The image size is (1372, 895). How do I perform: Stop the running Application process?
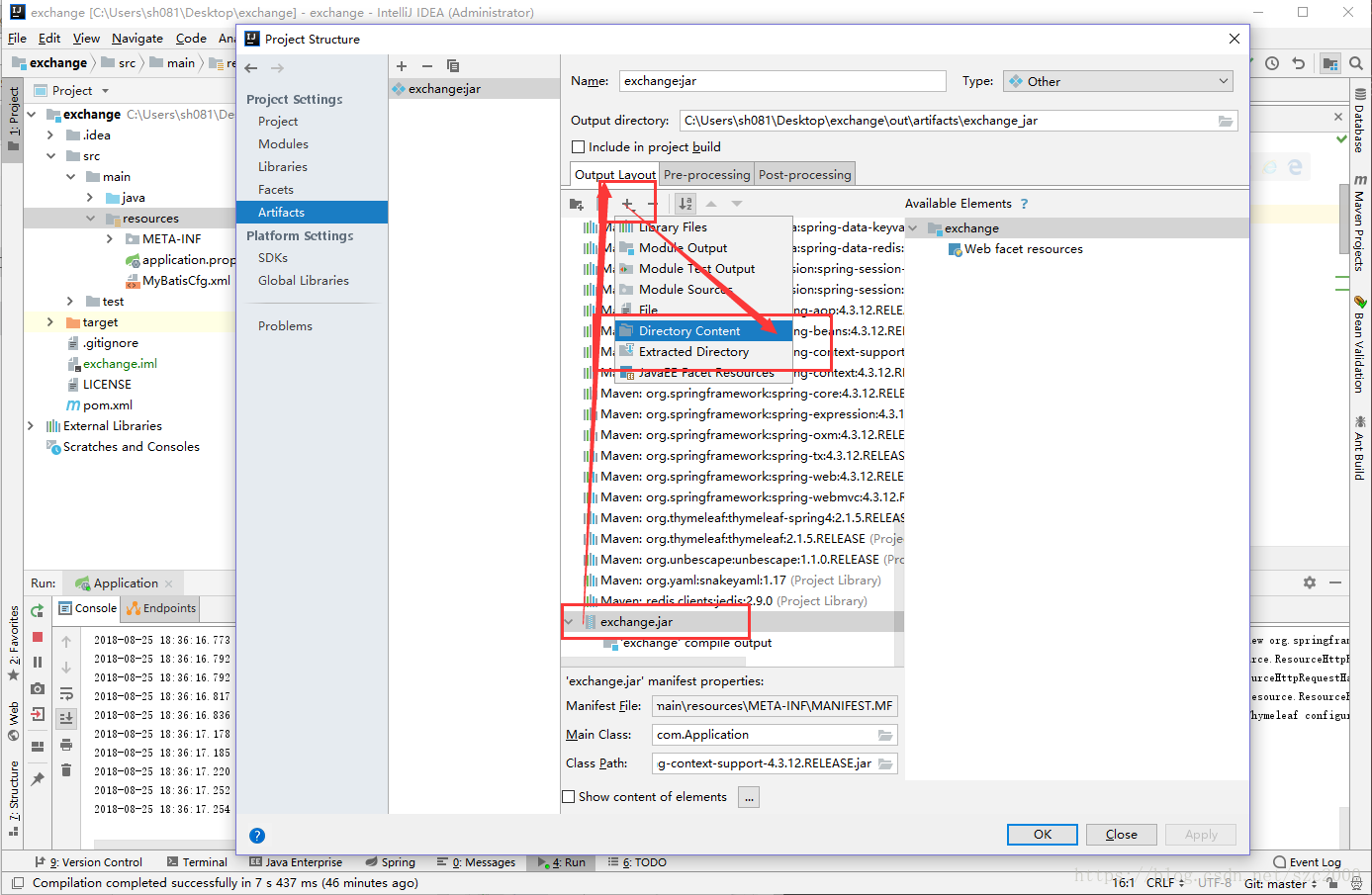coord(38,637)
